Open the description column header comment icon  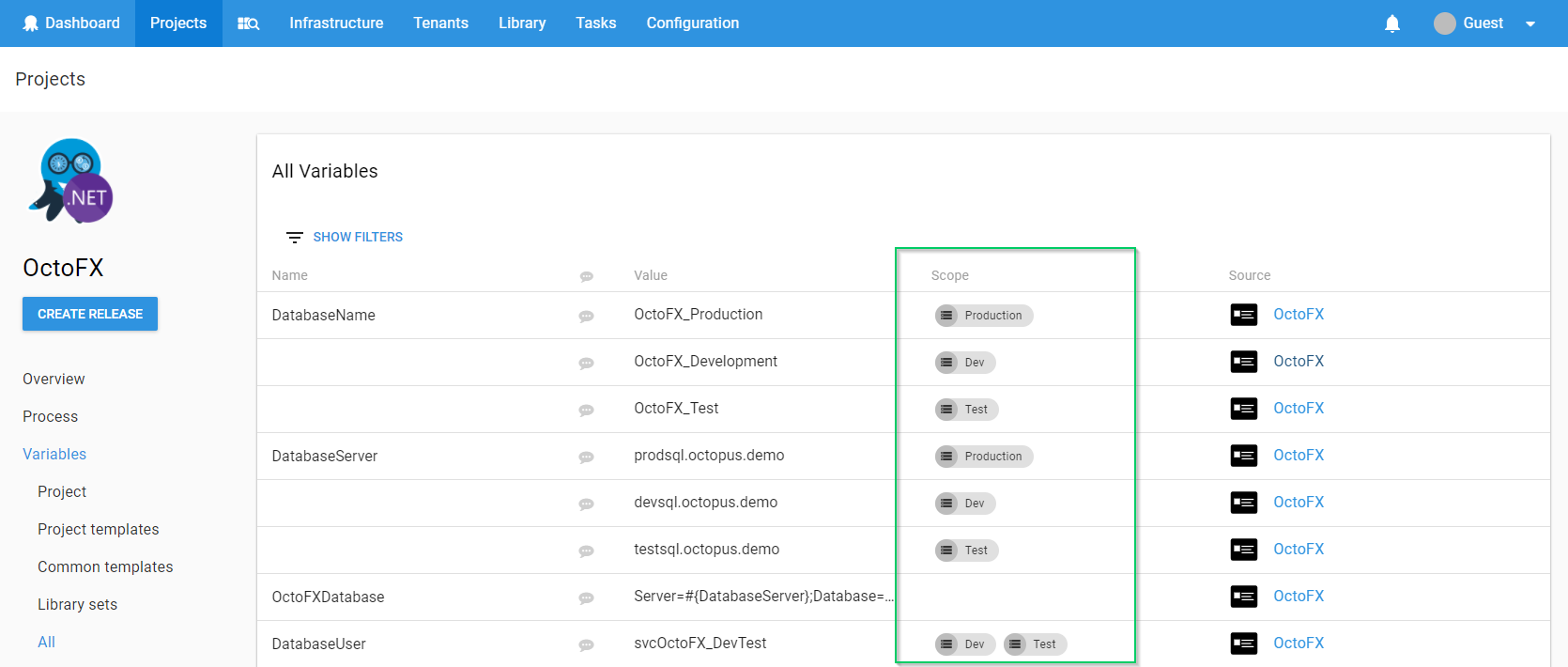click(587, 276)
